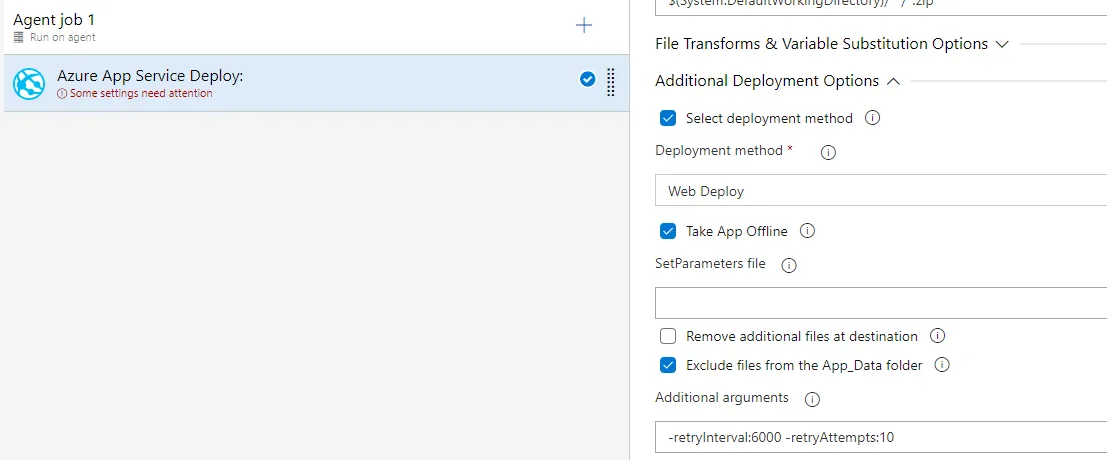
Task: Show info for Remove additional files at destination
Action: coord(937,336)
